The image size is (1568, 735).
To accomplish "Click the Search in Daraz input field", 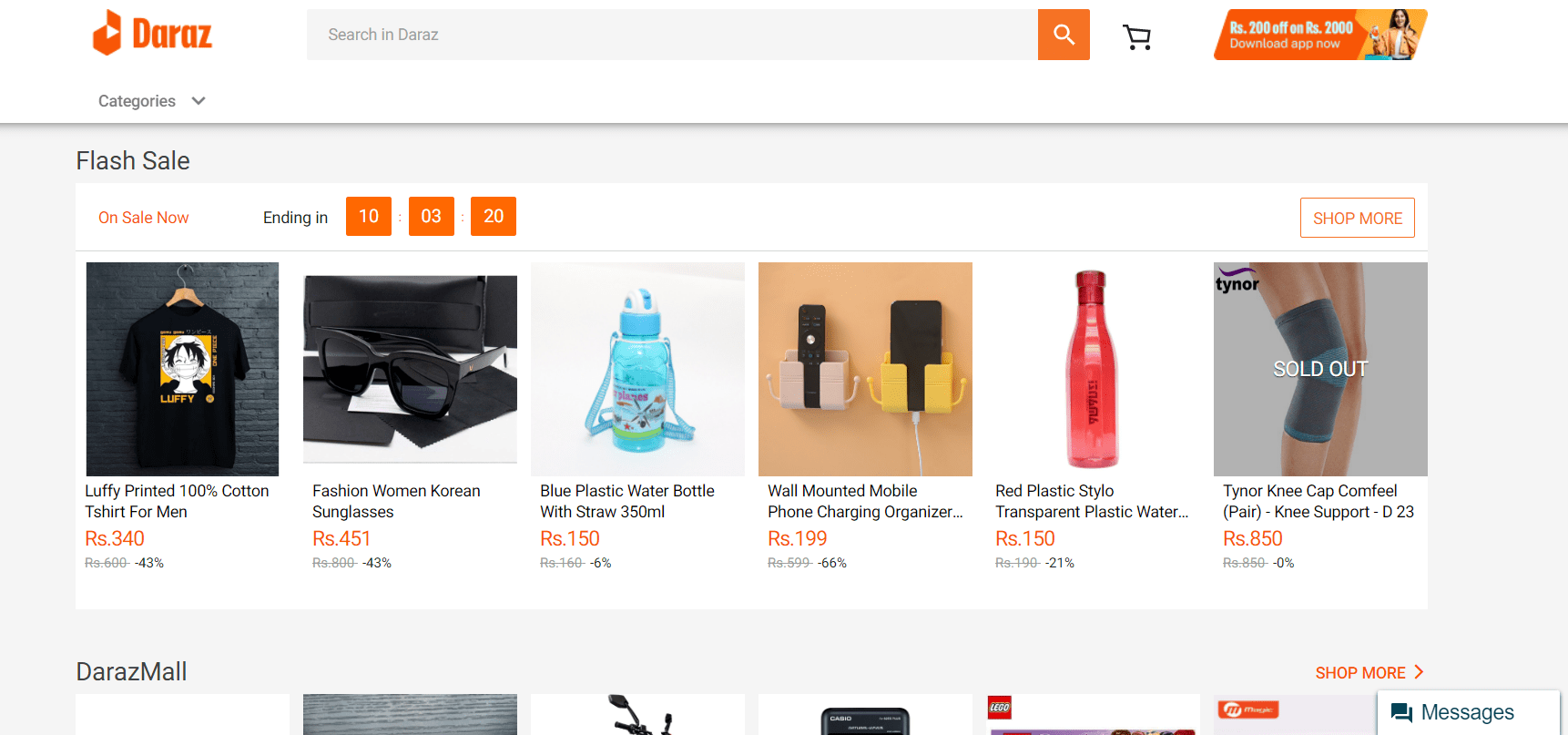I will [x=672, y=34].
